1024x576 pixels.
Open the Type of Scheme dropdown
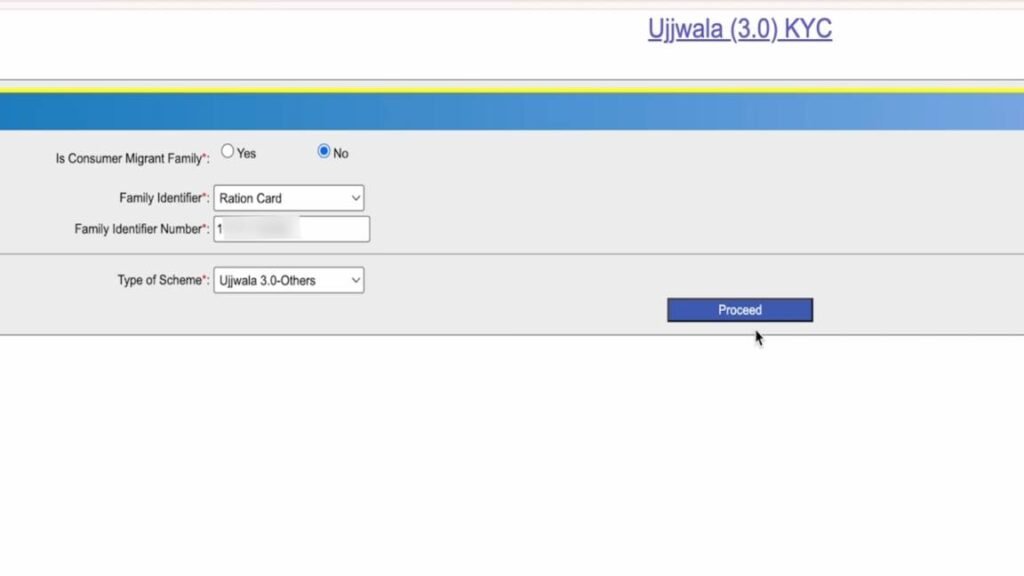coord(289,280)
